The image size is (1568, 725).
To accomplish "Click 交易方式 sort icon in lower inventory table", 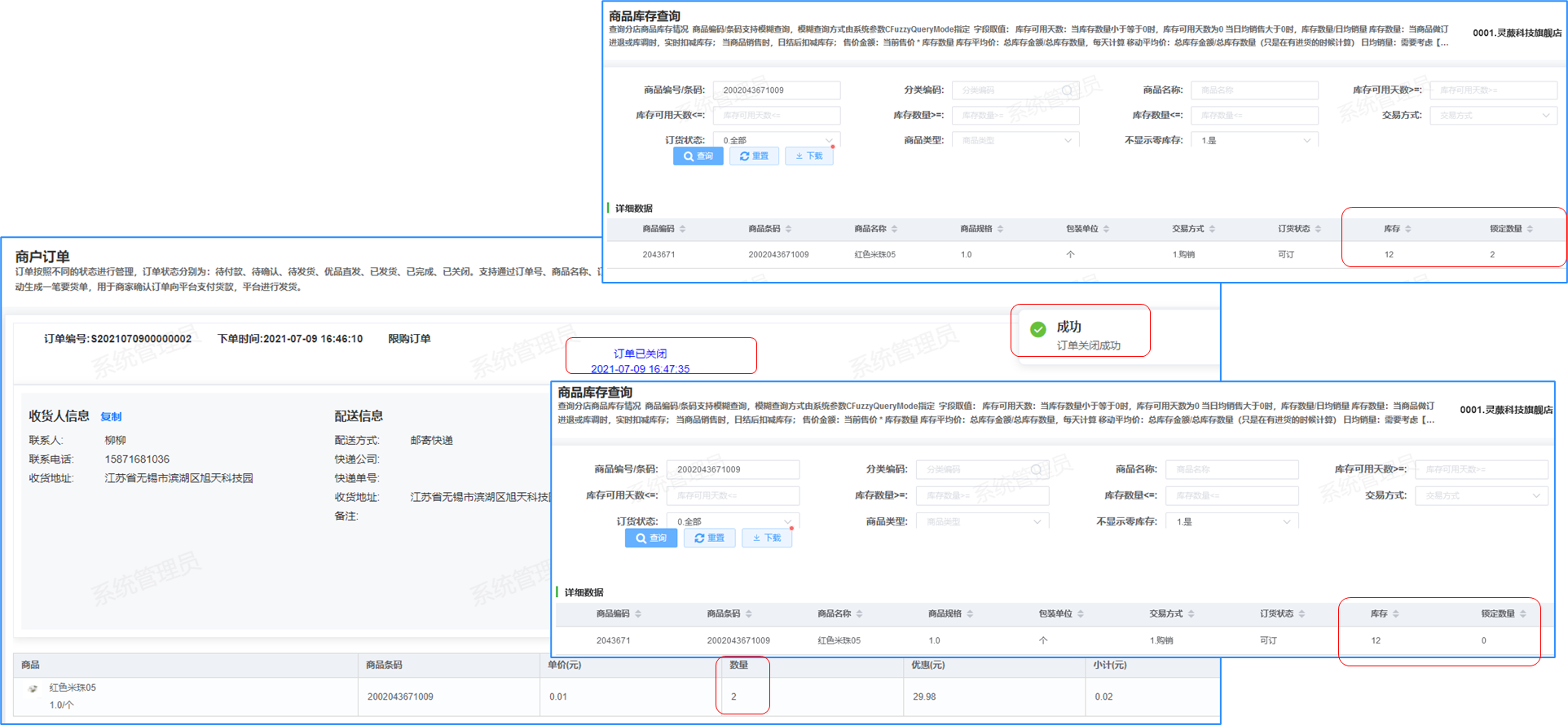I will pyautogui.click(x=1191, y=614).
